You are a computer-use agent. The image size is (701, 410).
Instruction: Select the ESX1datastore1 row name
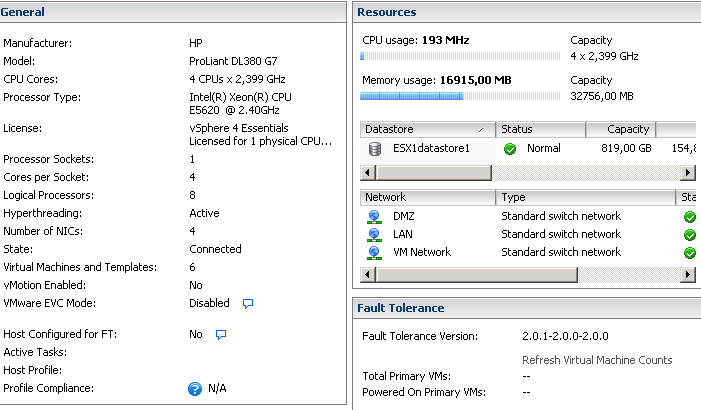click(433, 149)
